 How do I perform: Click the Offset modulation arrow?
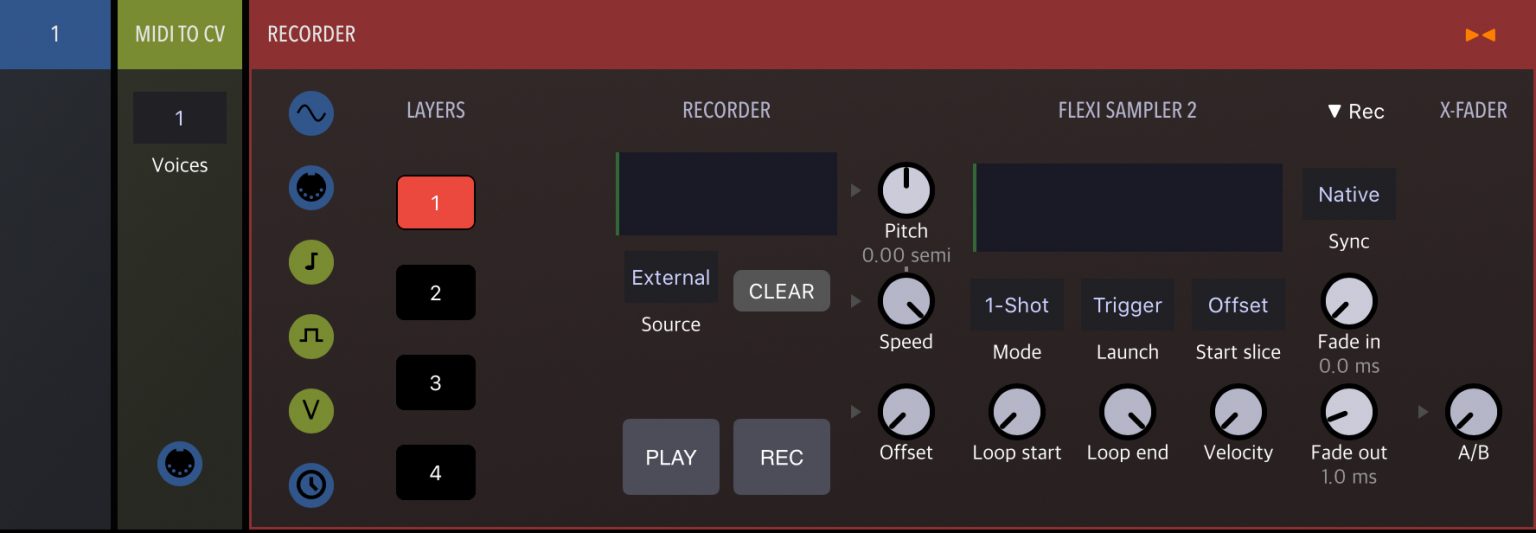pos(855,411)
